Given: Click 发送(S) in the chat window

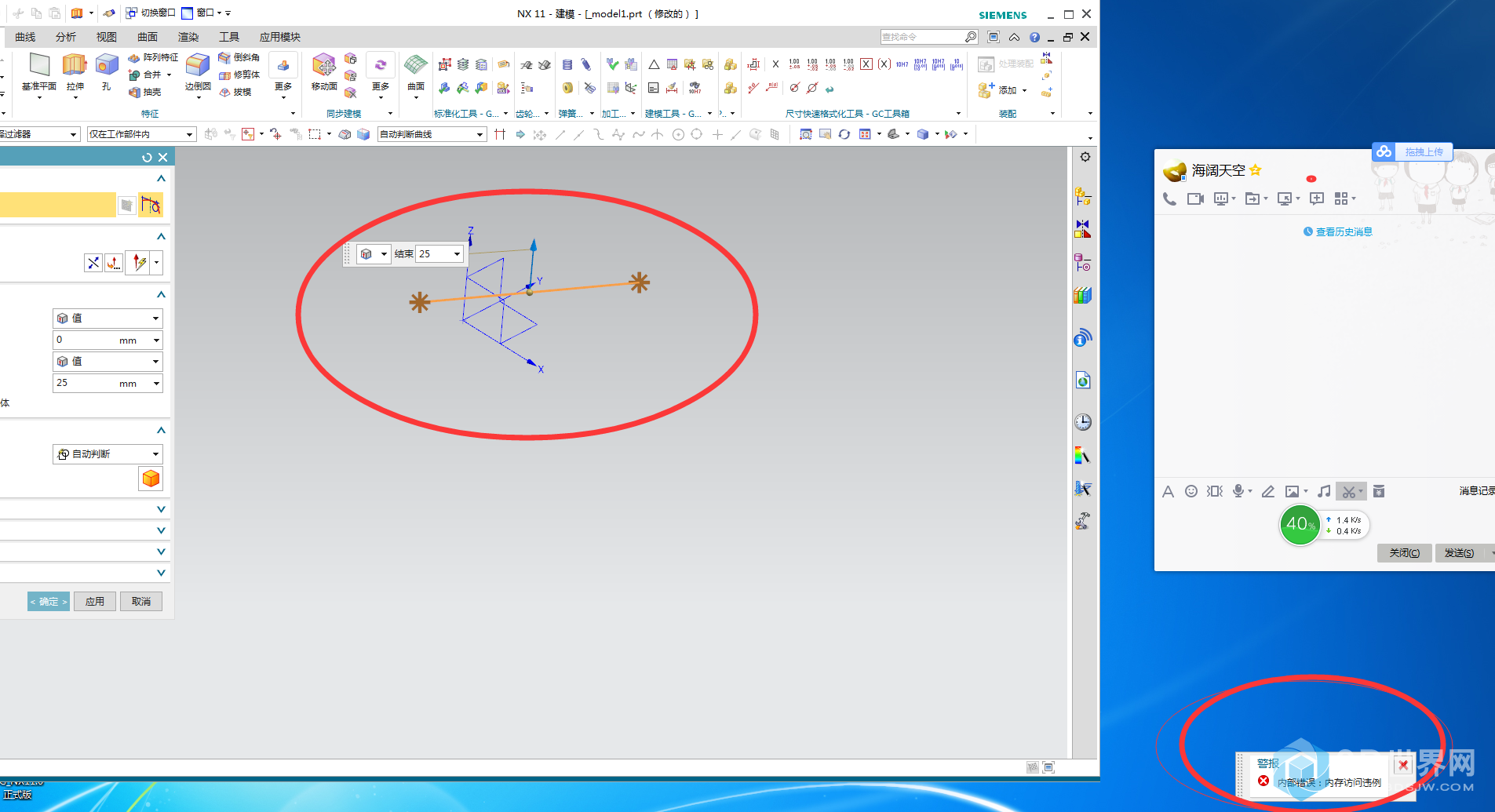Looking at the screenshot, I should pos(1459,553).
